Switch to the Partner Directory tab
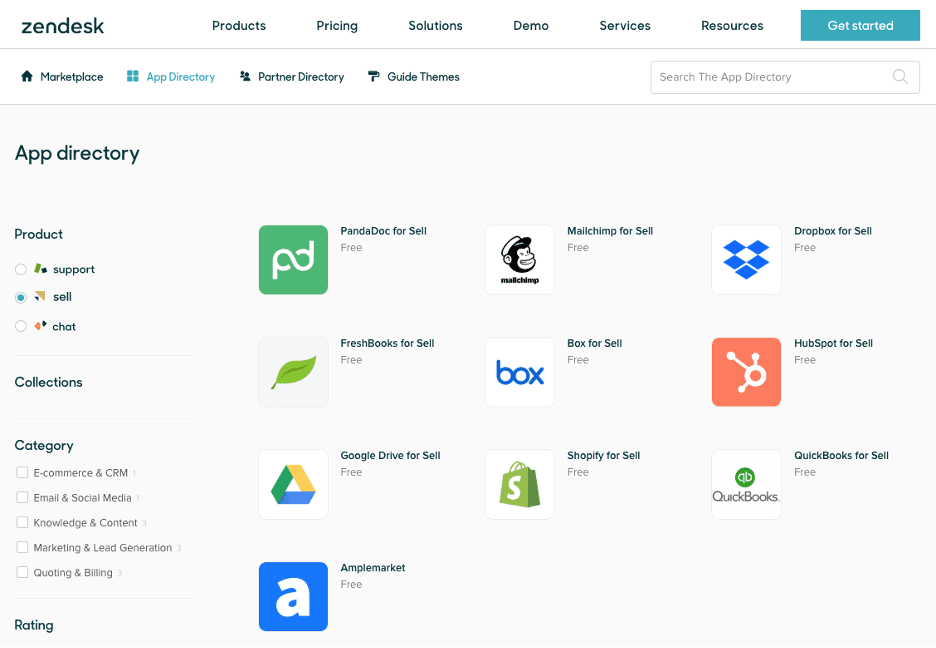 tap(292, 76)
